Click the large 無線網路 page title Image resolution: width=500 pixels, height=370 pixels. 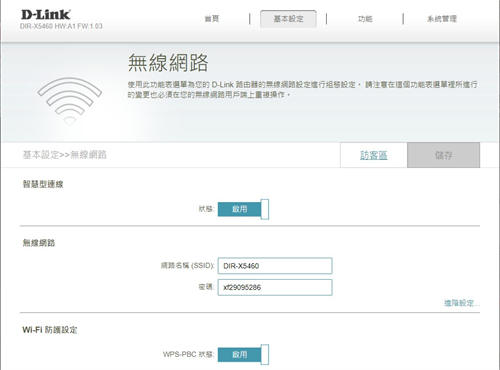pos(168,62)
